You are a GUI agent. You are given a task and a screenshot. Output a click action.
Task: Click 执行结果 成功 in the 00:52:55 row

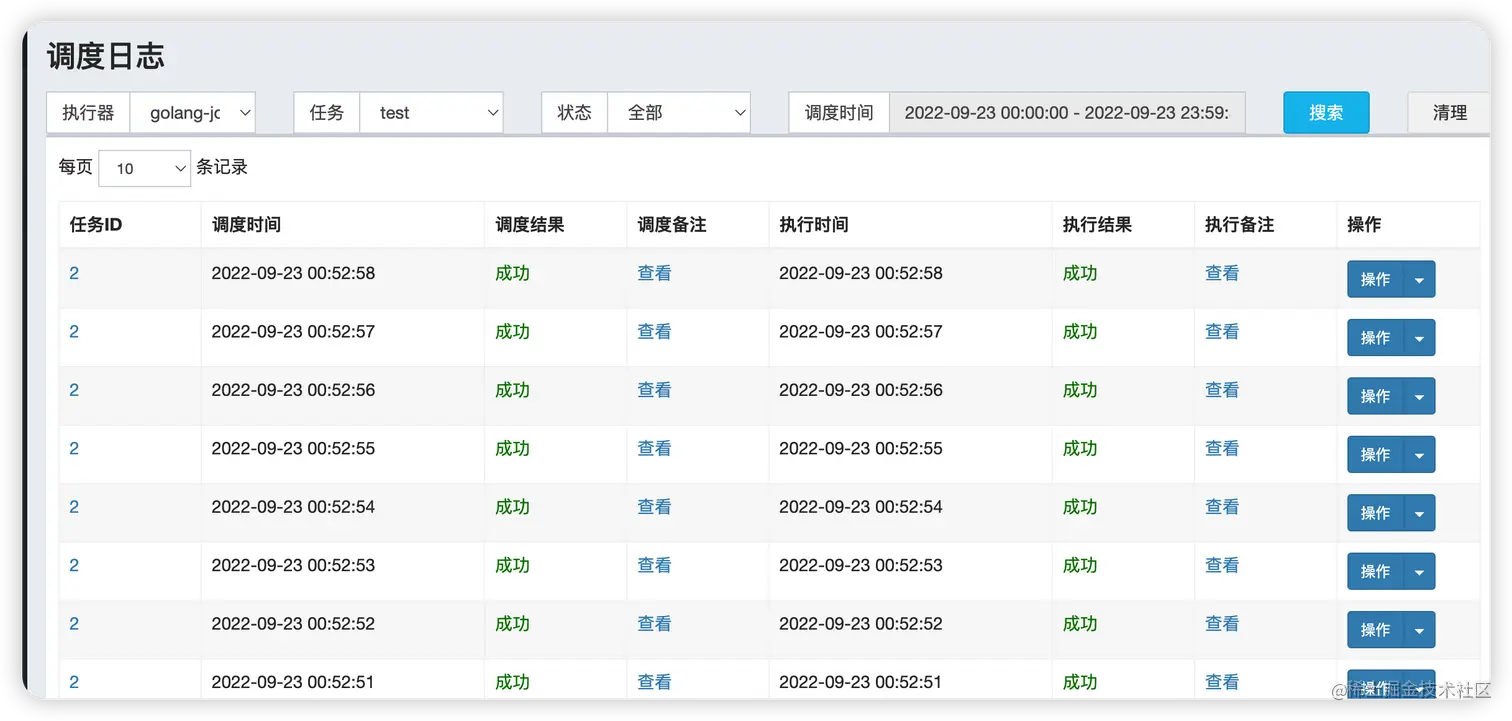click(1080, 449)
